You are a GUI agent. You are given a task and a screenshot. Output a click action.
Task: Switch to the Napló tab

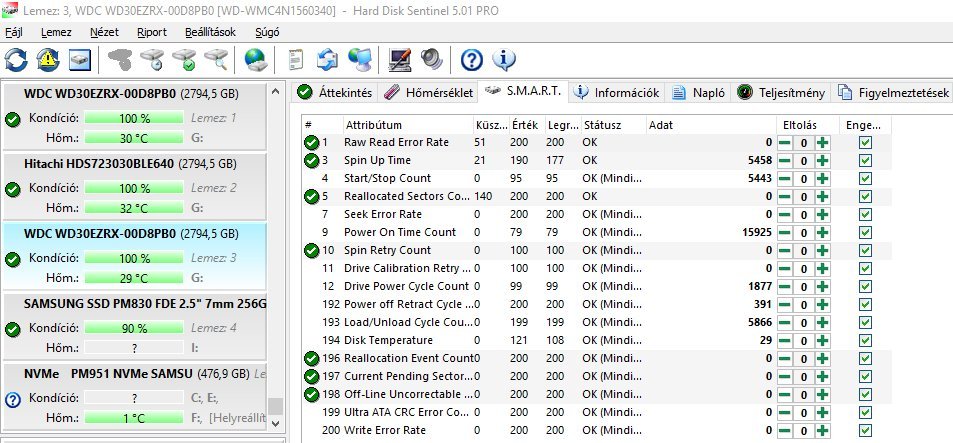point(699,92)
